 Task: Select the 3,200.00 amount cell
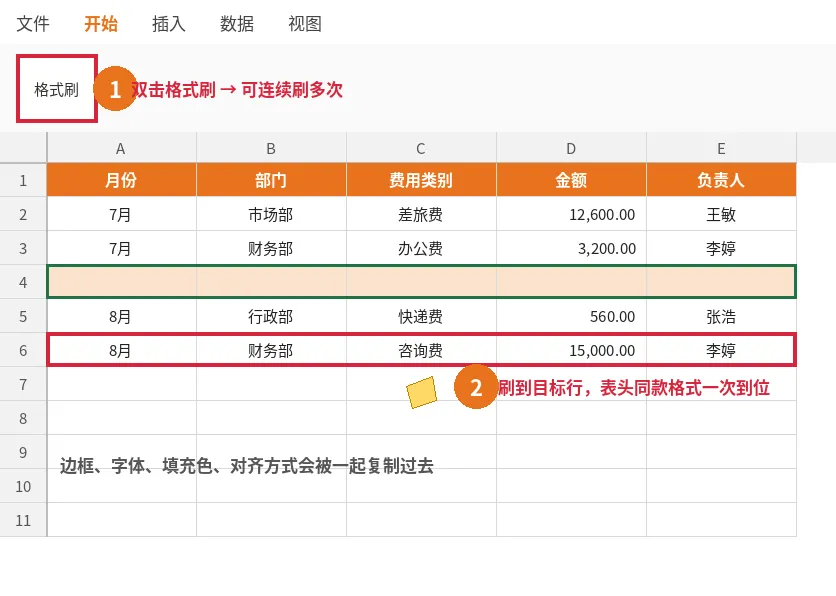click(572, 248)
